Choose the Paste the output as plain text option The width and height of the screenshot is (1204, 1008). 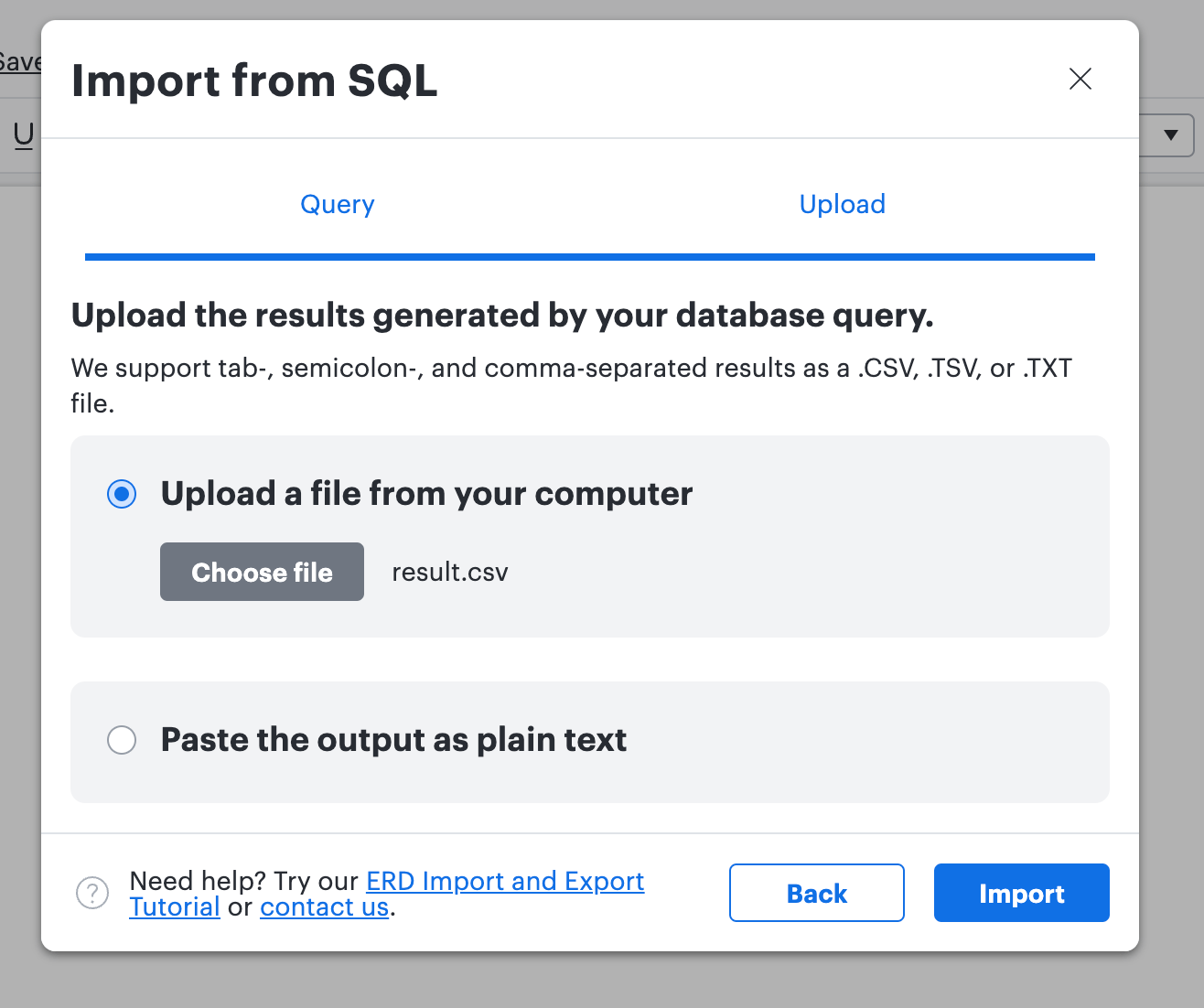click(x=122, y=740)
